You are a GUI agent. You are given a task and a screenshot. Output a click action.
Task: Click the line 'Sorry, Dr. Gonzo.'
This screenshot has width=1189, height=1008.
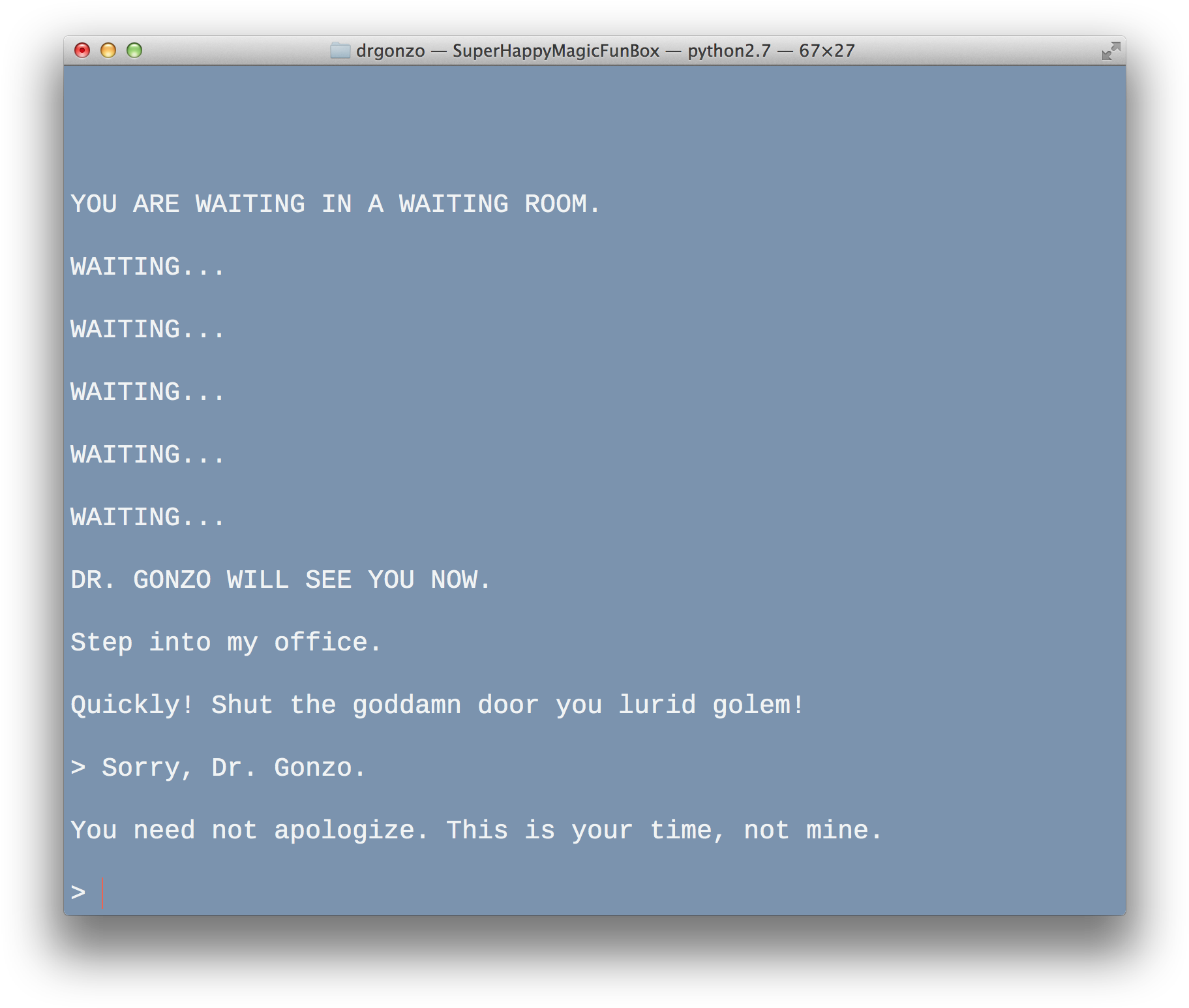(233, 768)
